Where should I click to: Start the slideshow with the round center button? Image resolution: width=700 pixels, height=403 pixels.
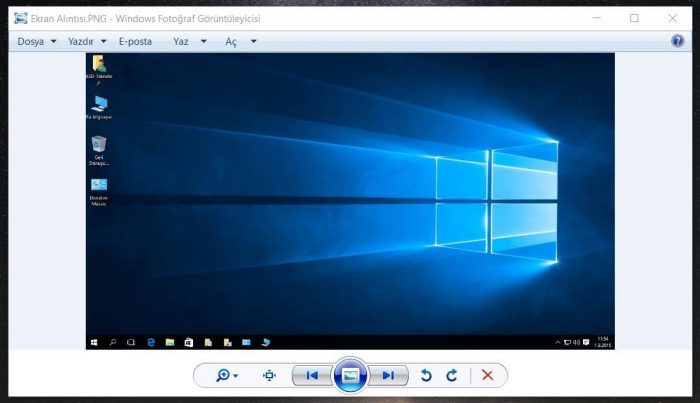pyautogui.click(x=350, y=375)
